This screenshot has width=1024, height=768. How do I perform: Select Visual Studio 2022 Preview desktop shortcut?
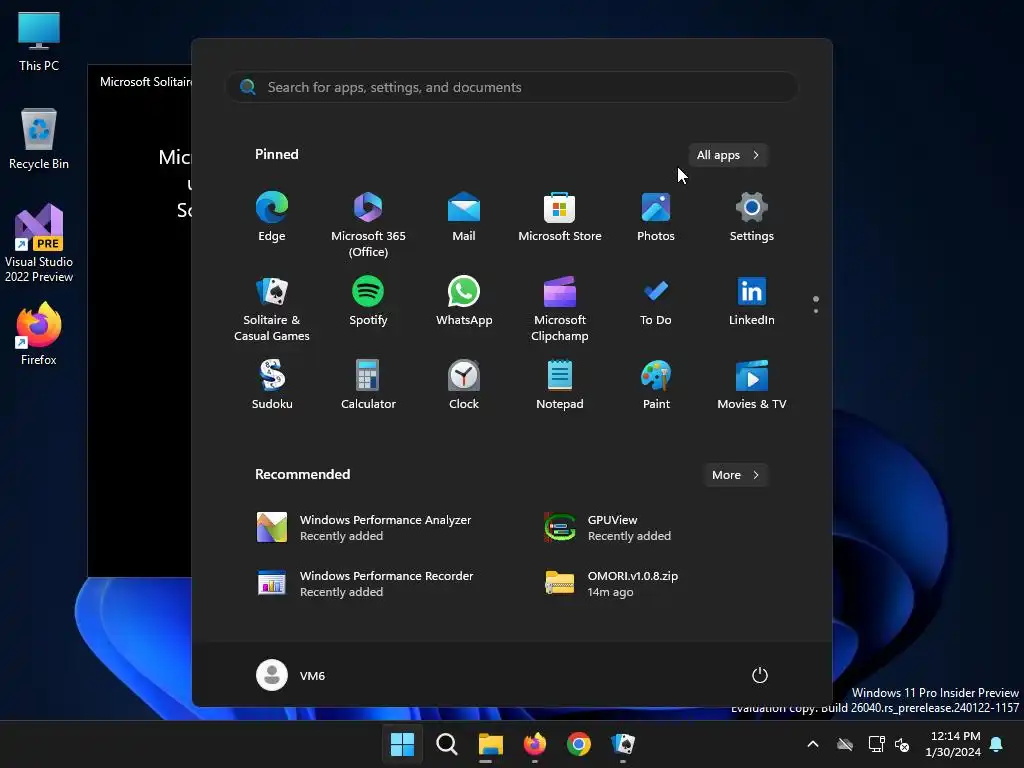39,243
